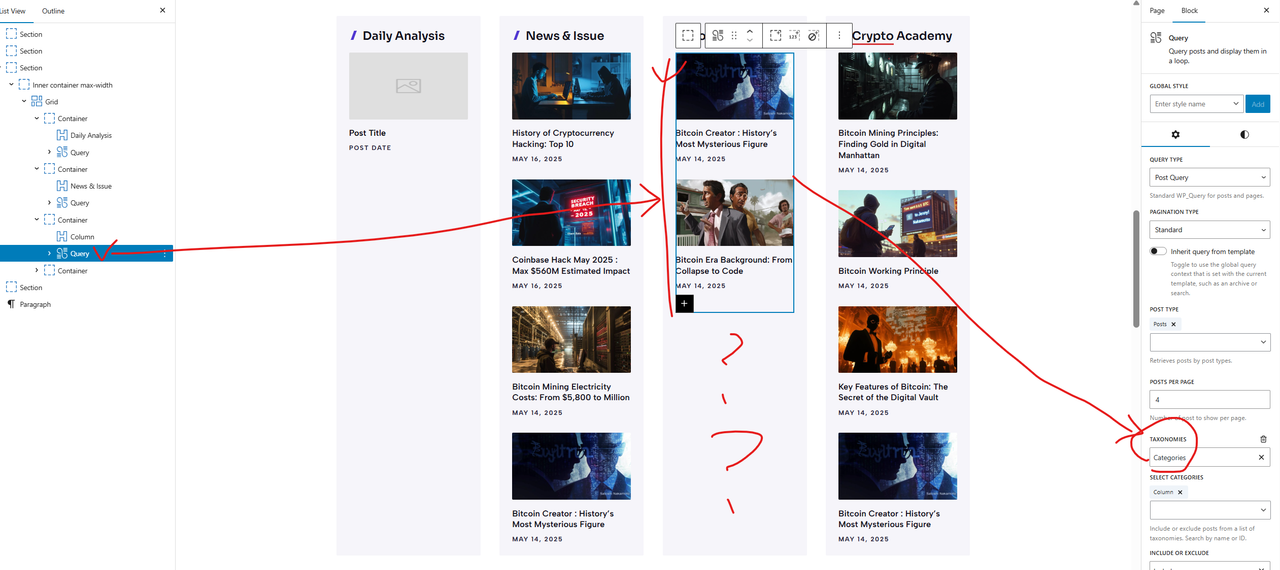The width and height of the screenshot is (1280, 570).
Task: Click the black plus add block button
Action: click(x=684, y=303)
